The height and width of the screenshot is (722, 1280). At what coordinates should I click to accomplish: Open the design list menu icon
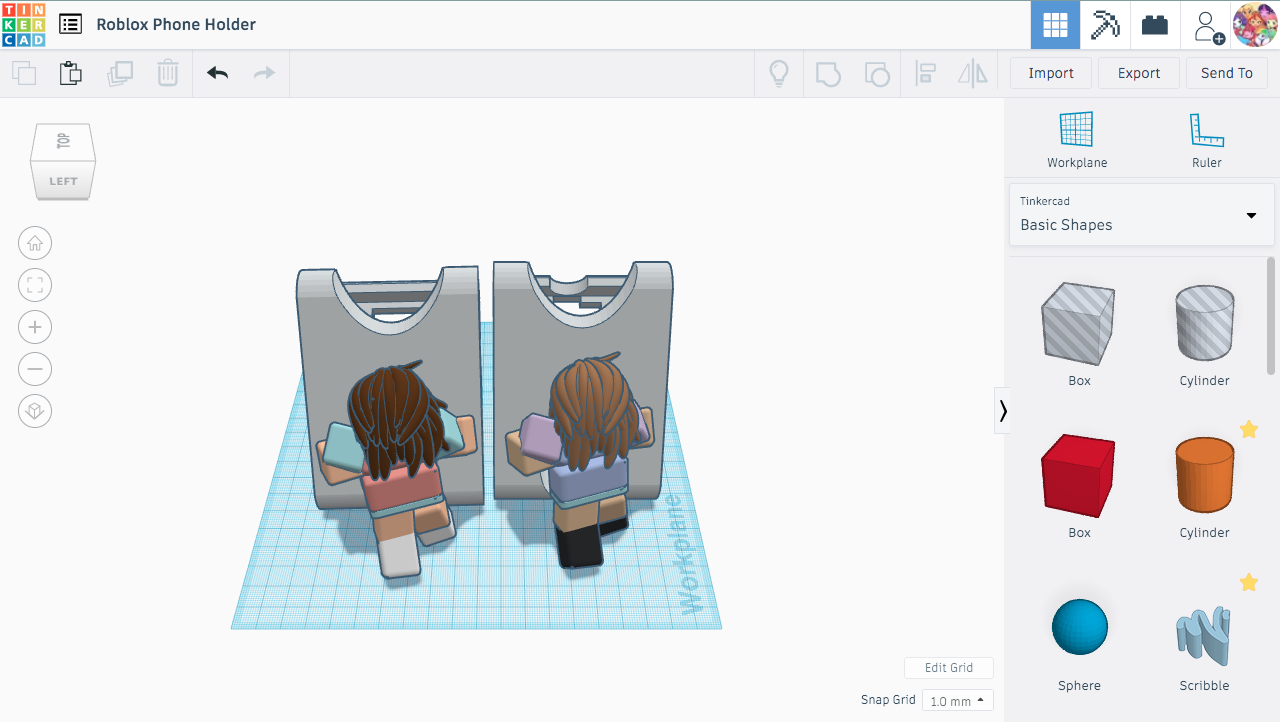pyautogui.click(x=70, y=24)
